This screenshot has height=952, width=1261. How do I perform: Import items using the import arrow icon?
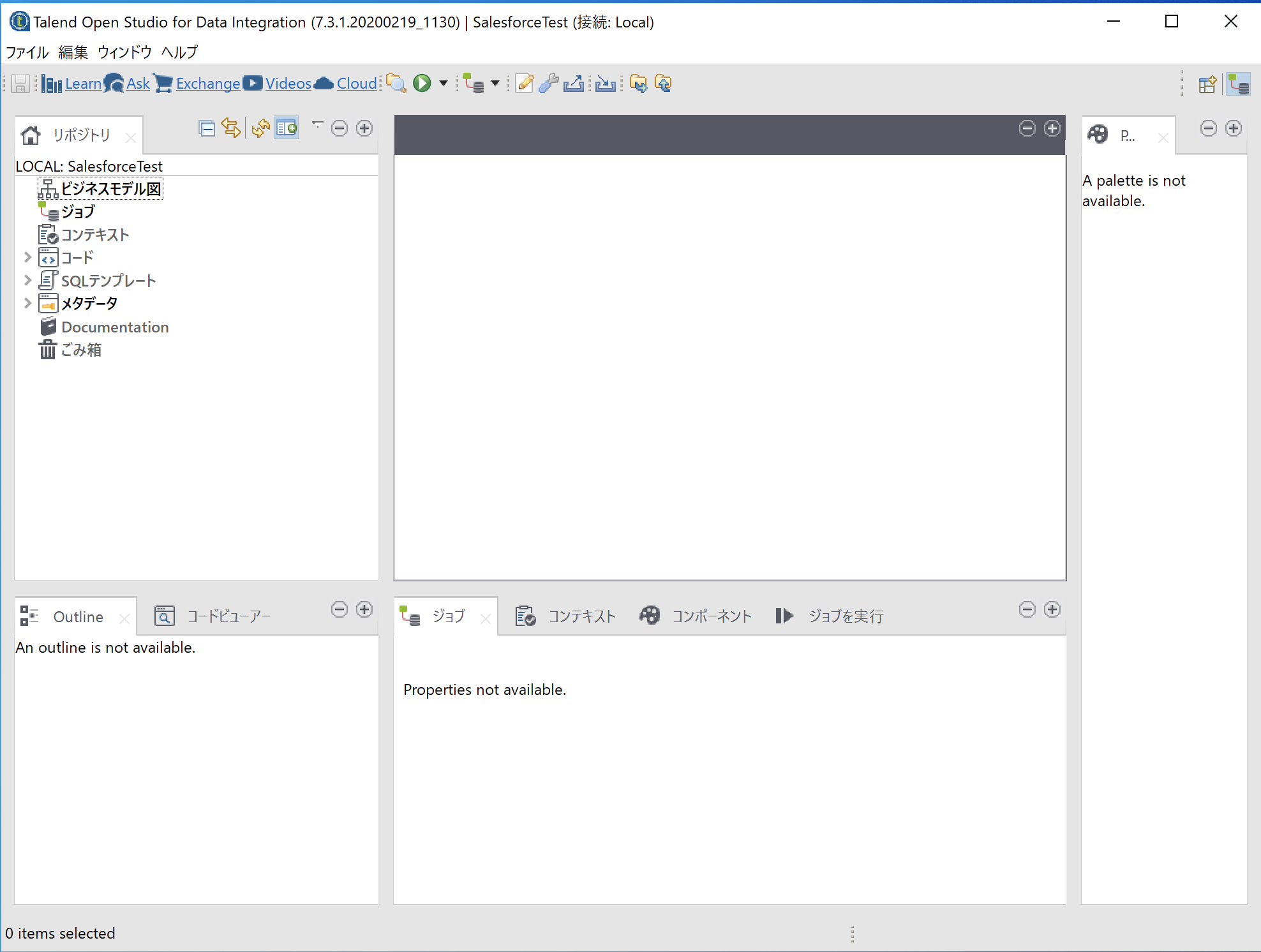click(x=605, y=83)
